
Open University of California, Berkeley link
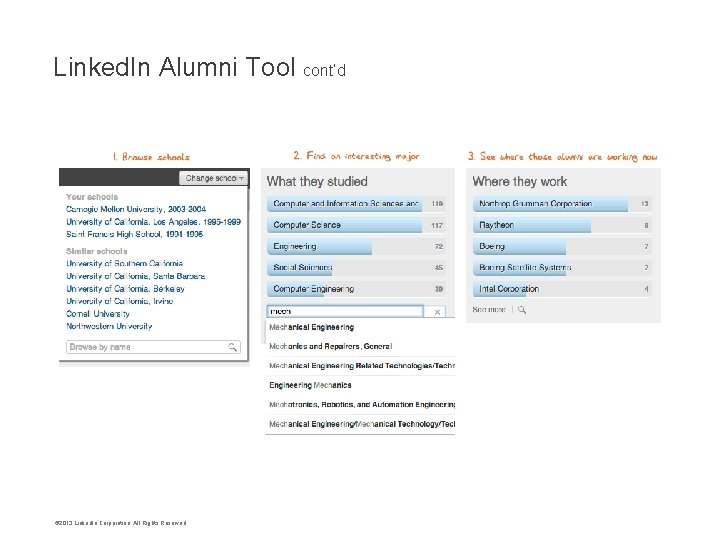[x=125, y=289]
